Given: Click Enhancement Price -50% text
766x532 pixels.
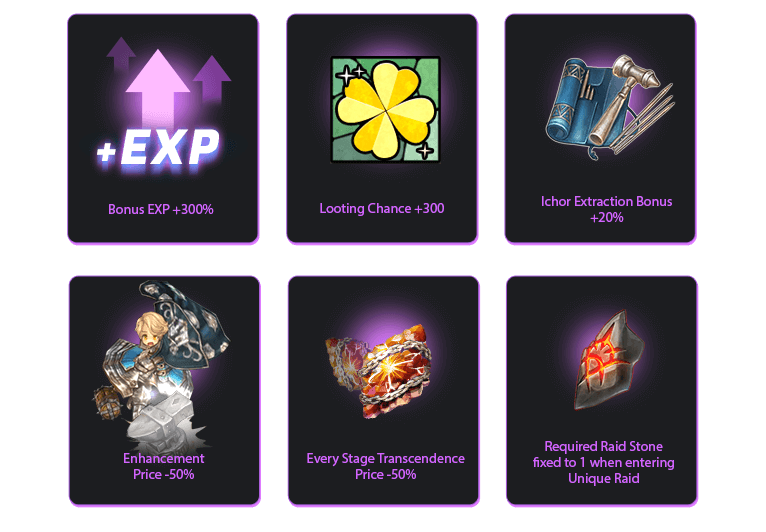Looking at the screenshot, I should [x=164, y=467].
